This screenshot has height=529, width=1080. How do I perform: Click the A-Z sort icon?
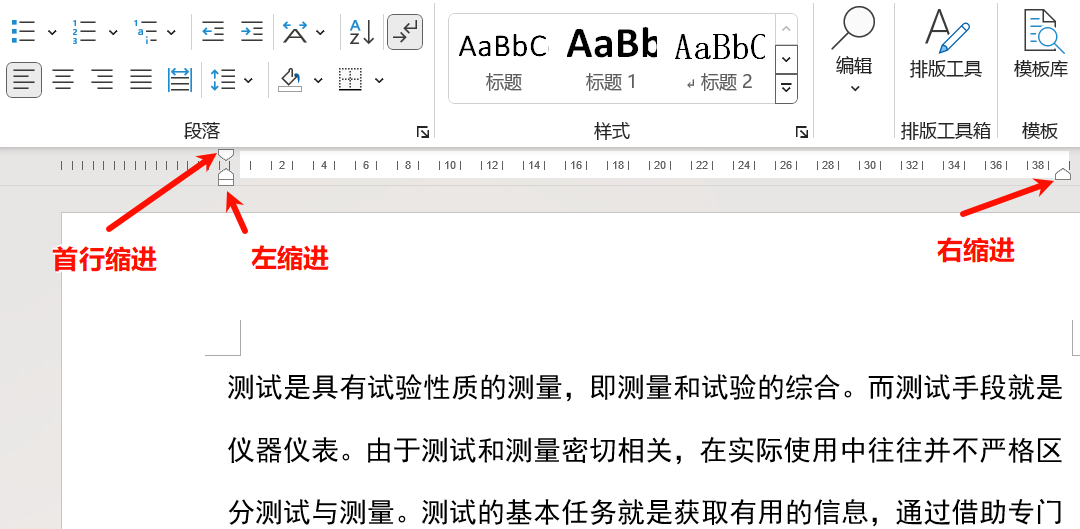click(x=361, y=32)
